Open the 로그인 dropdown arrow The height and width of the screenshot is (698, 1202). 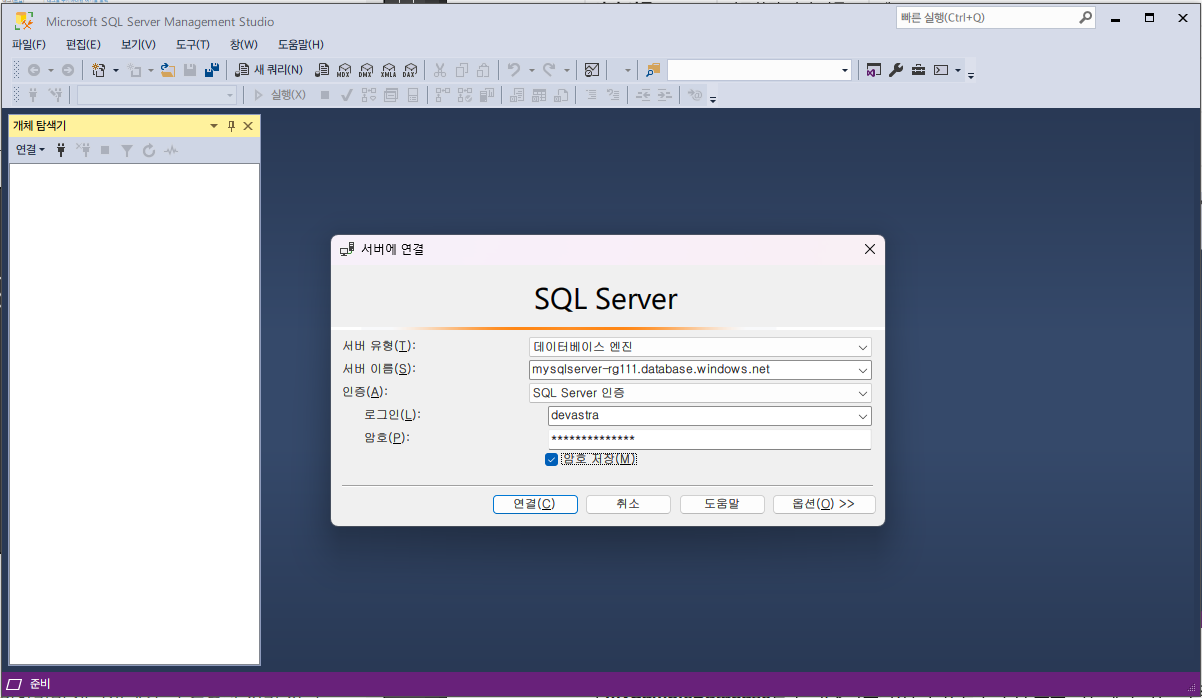tap(863, 416)
